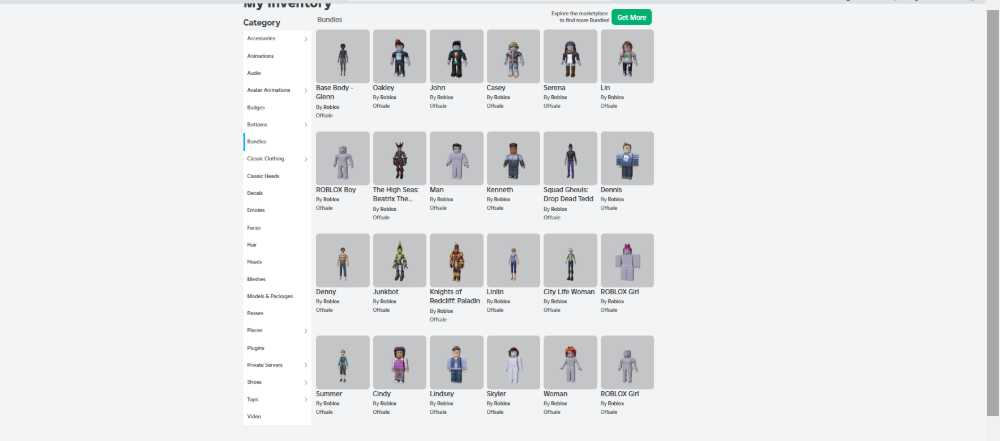This screenshot has height=441, width=1000.
Task: Select the Bundles category
Action: tap(256, 142)
